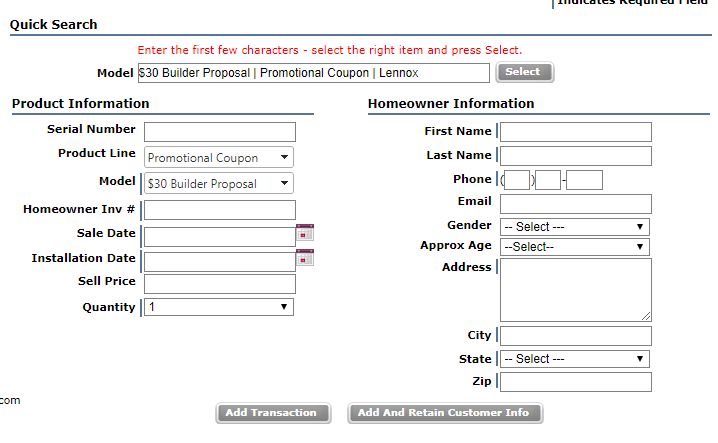Click inside the Address text area
The image size is (718, 443).
576,290
